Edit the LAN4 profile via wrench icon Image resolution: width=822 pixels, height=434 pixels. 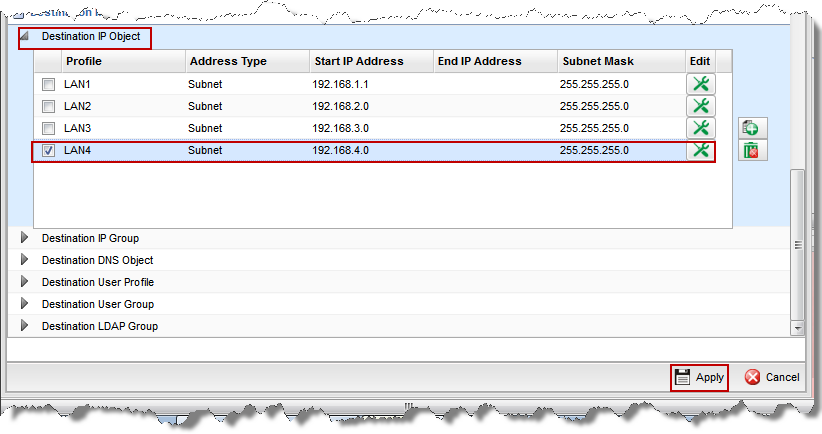pos(701,150)
